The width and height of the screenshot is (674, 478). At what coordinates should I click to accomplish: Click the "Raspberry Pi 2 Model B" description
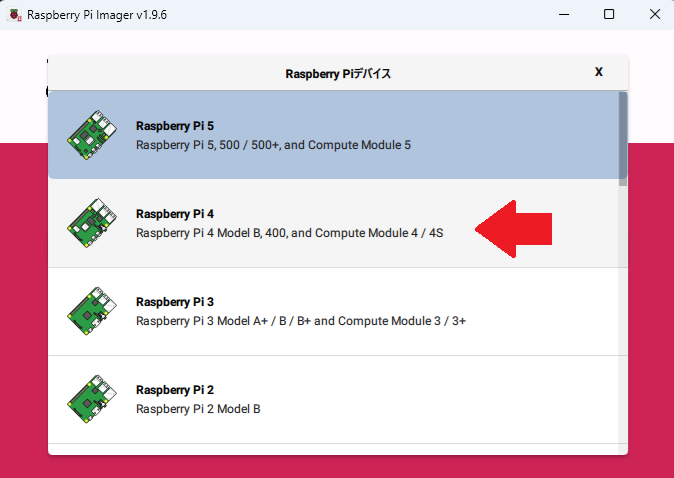point(198,409)
